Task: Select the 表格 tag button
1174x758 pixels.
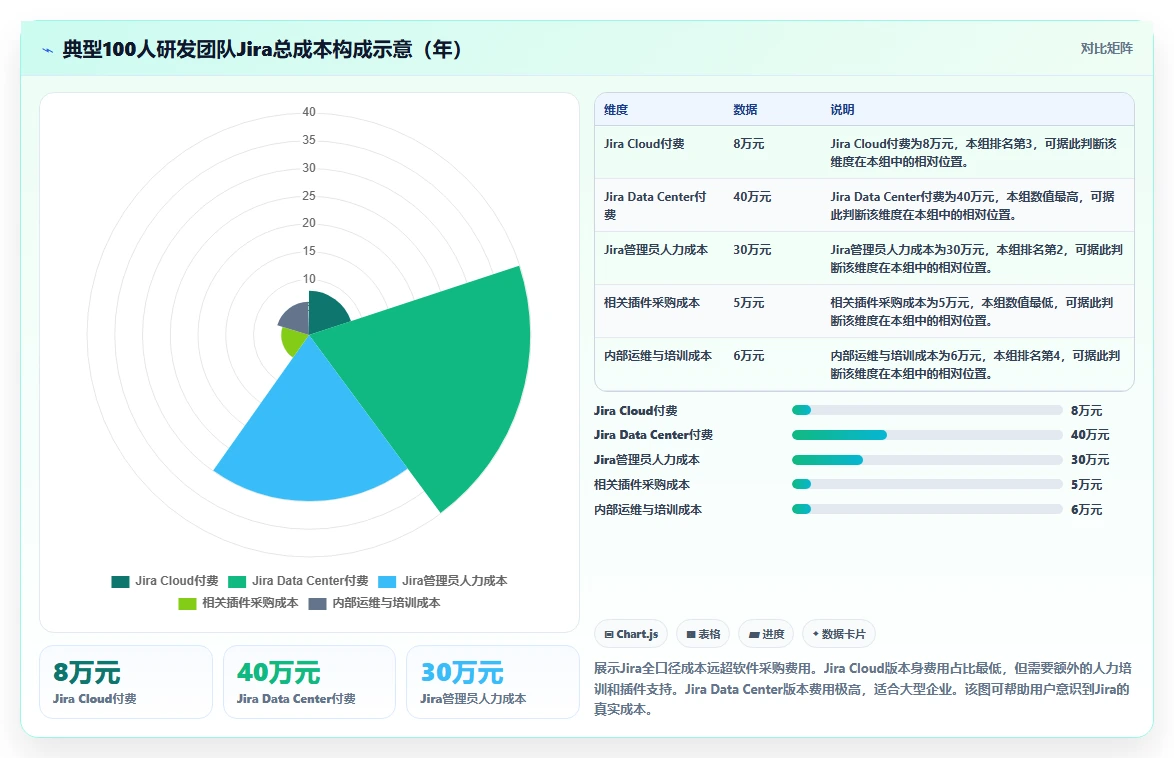Action: tap(703, 634)
